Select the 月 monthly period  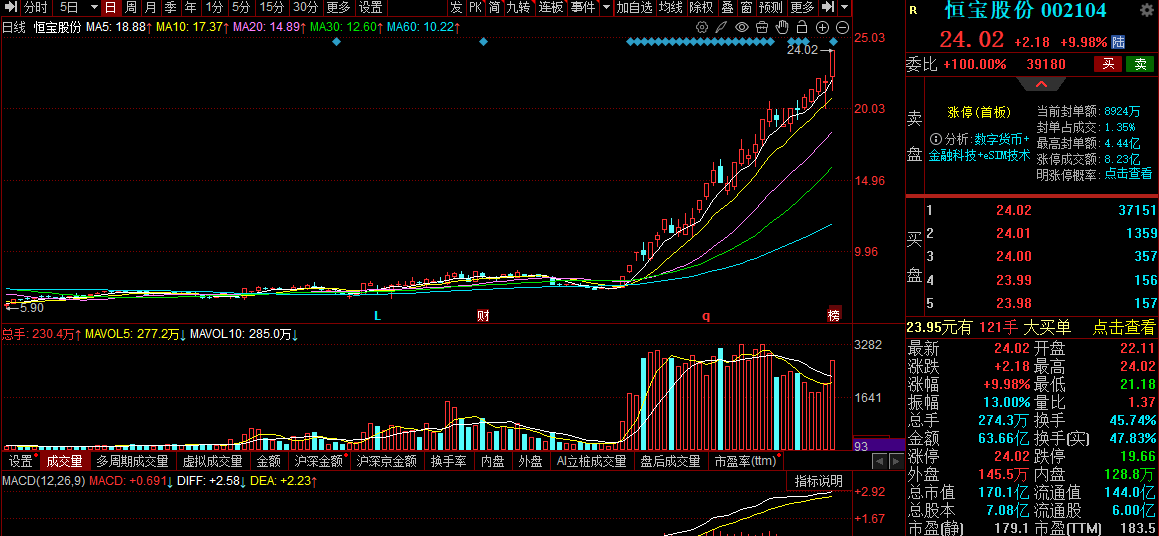click(150, 8)
